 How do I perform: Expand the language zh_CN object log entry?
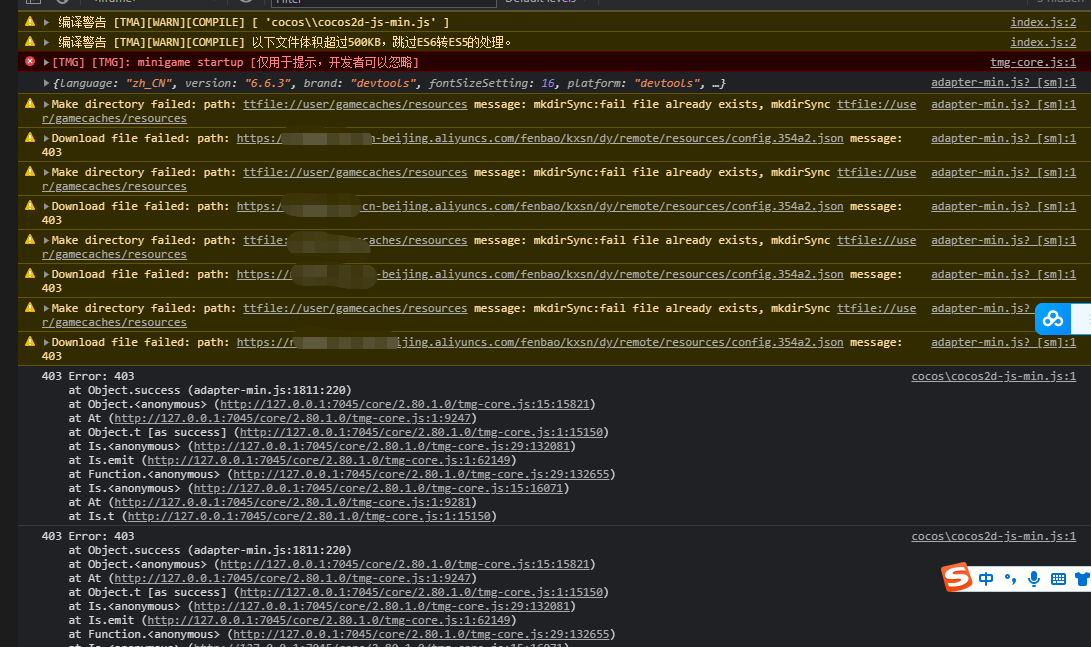(x=47, y=83)
